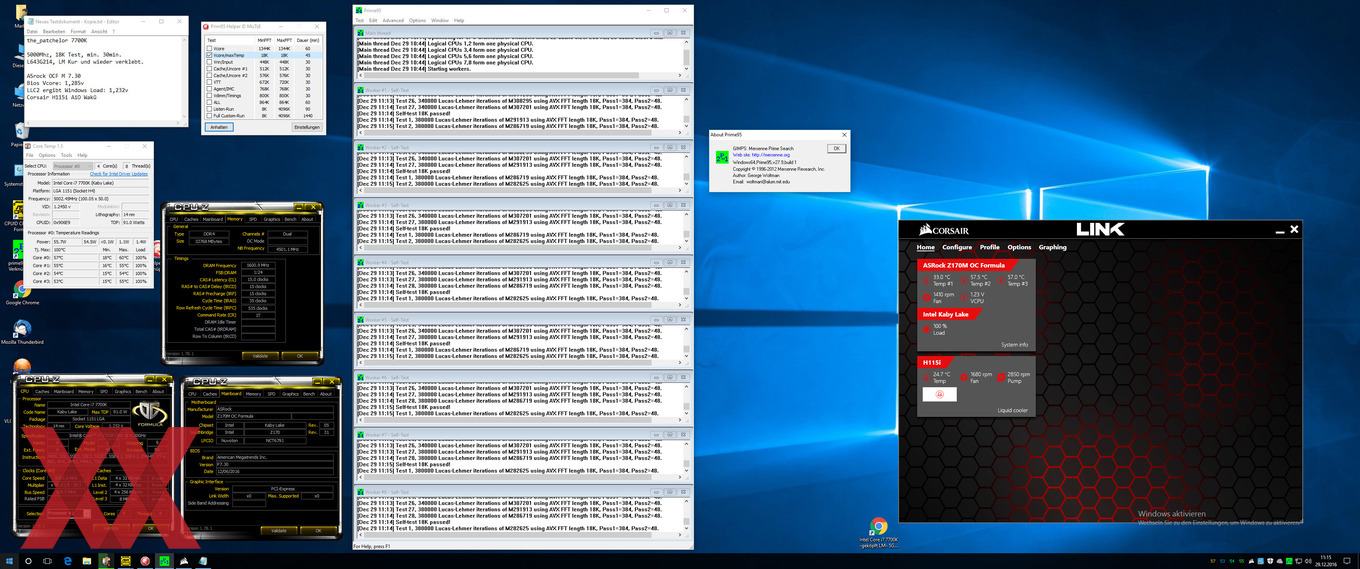This screenshot has width=1360, height=569.
Task: Click OK in About Prime95 dialog
Action: [x=836, y=148]
